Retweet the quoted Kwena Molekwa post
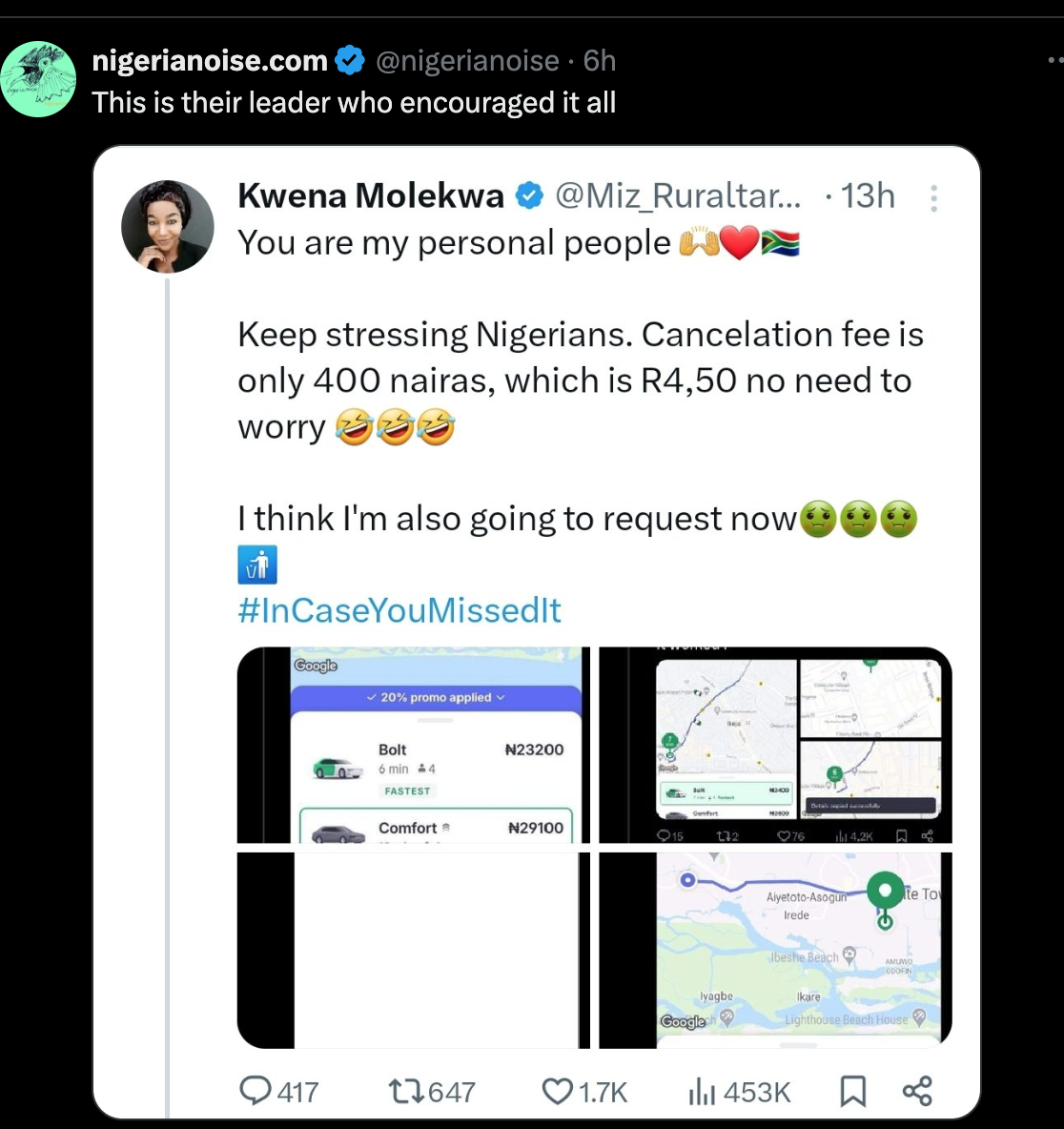Screen dimensions: 1064x1129 click(407, 1092)
